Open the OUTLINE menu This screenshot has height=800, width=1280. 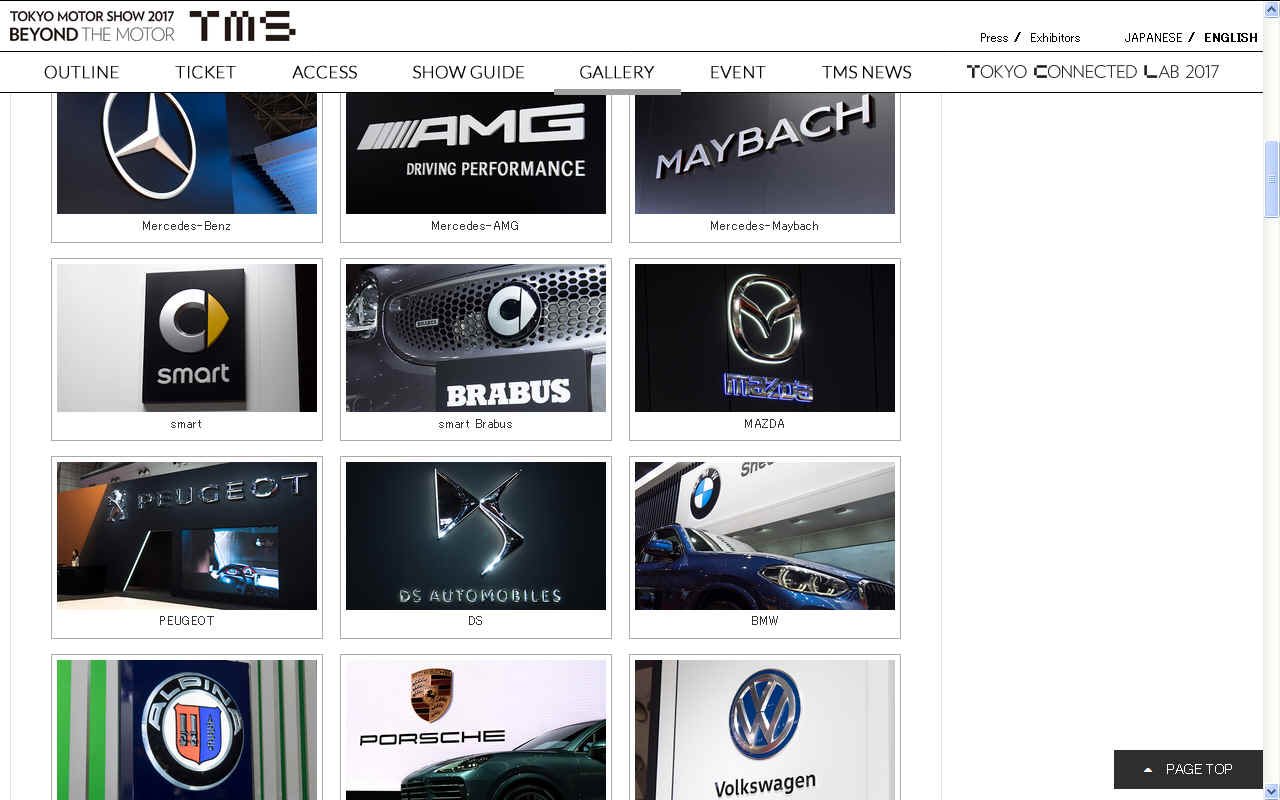coord(81,72)
